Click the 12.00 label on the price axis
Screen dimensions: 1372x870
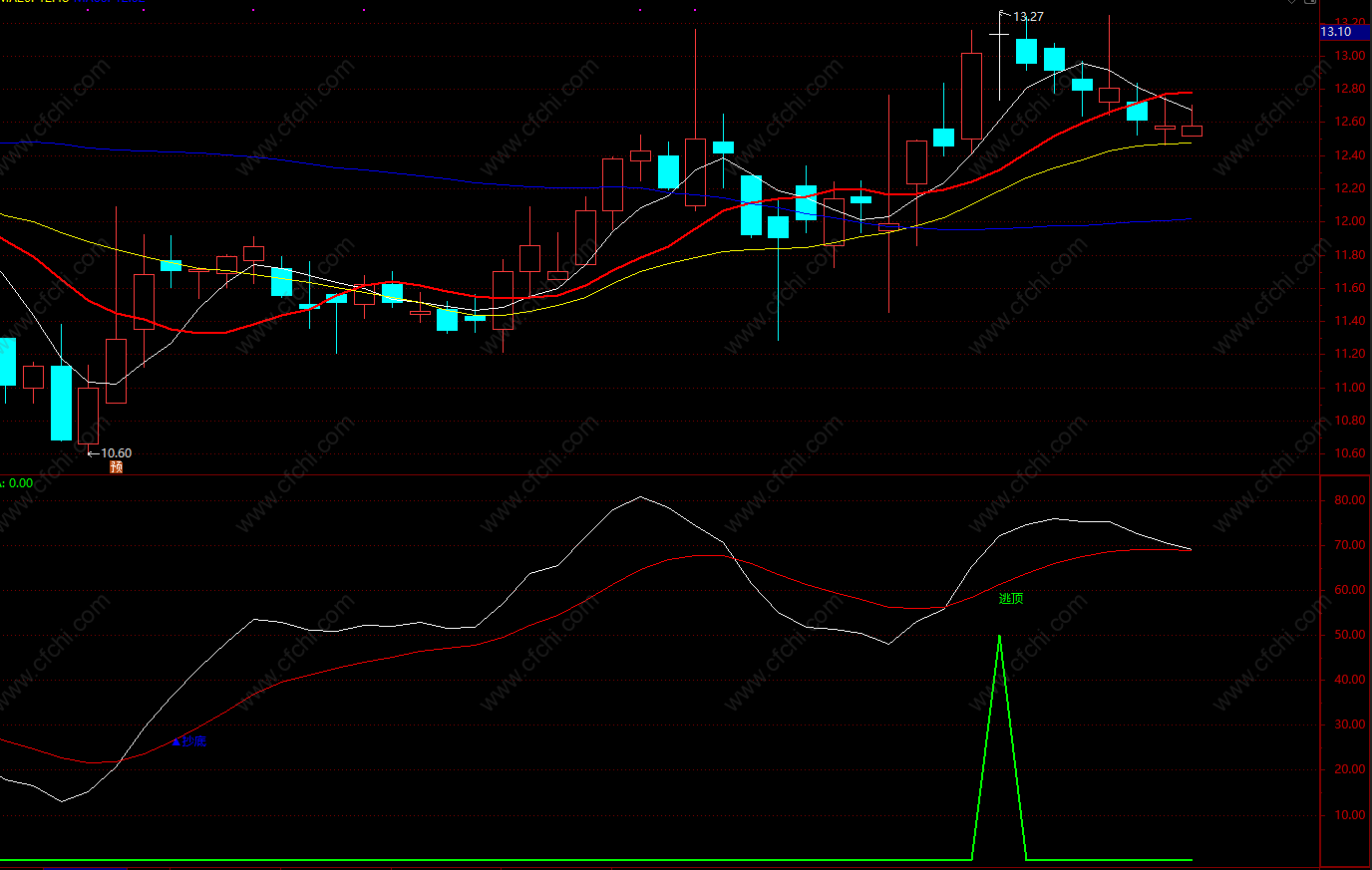(1350, 221)
